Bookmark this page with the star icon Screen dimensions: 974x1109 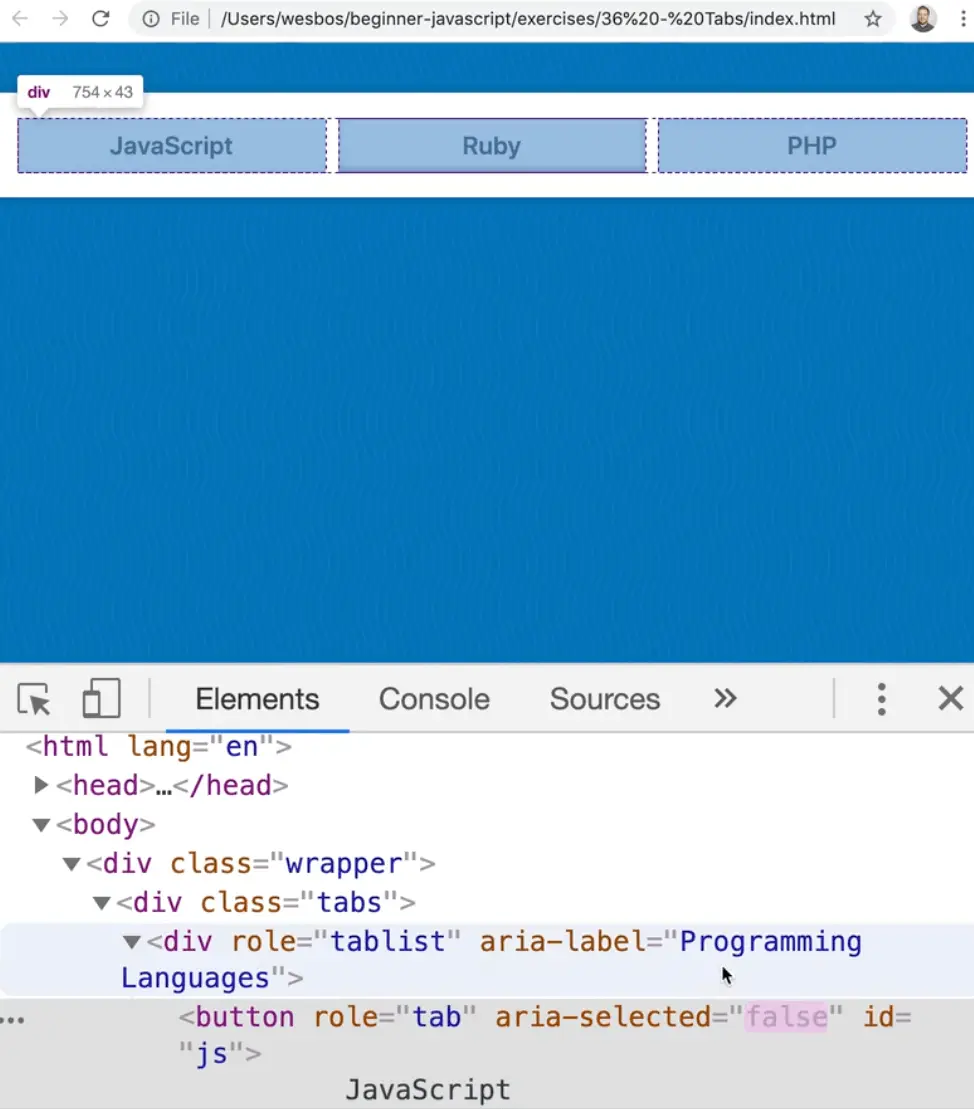[873, 19]
